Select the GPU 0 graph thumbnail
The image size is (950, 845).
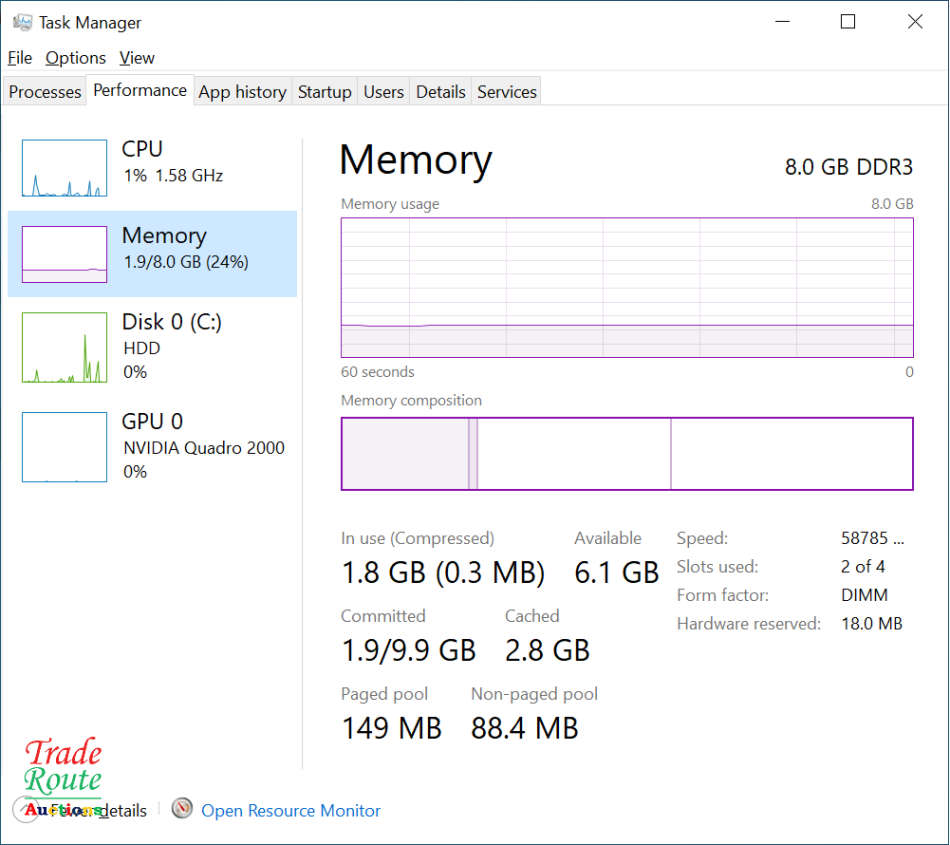pyautogui.click(x=64, y=447)
